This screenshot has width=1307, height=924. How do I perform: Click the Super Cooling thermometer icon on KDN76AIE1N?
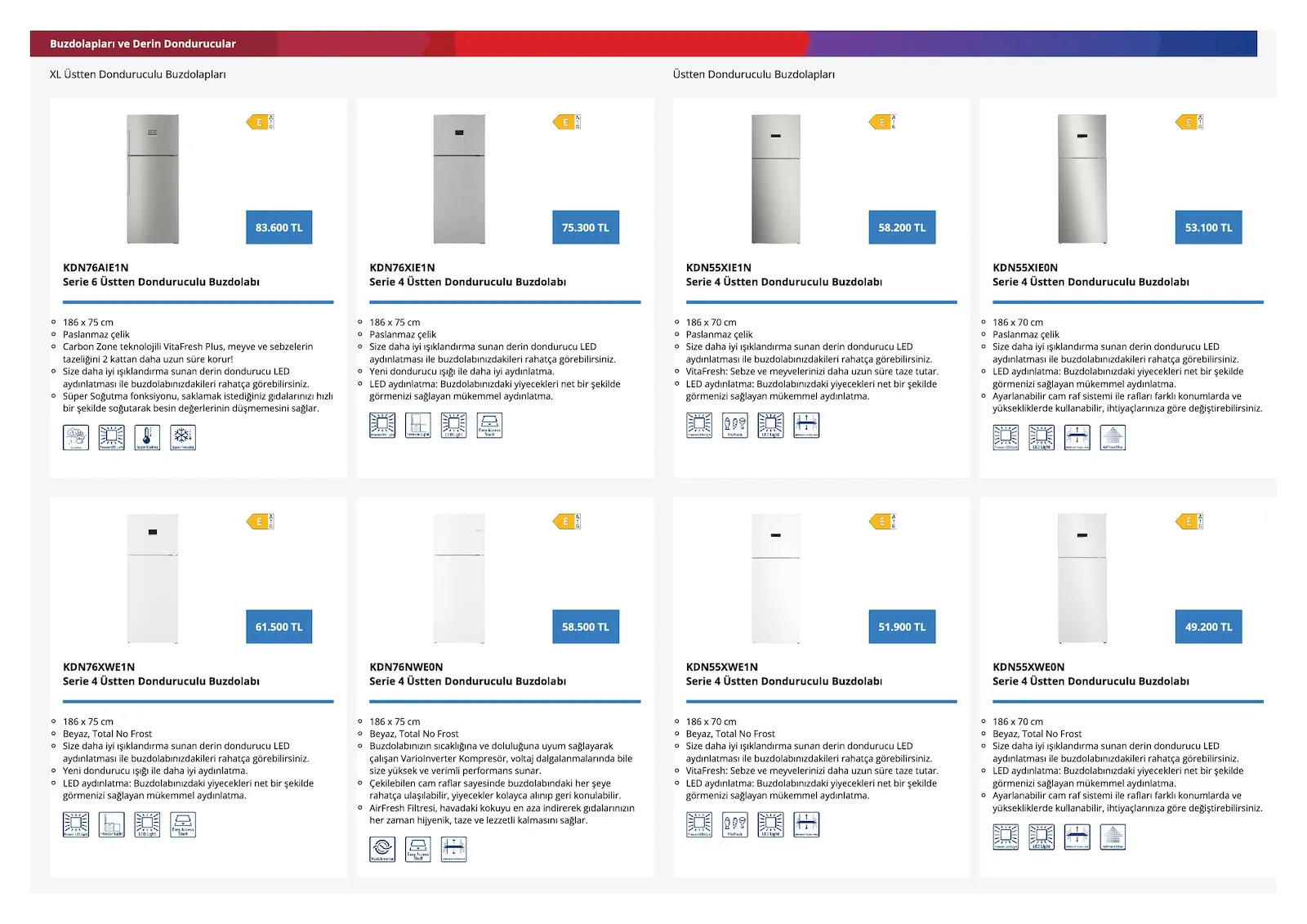pyautogui.click(x=147, y=438)
